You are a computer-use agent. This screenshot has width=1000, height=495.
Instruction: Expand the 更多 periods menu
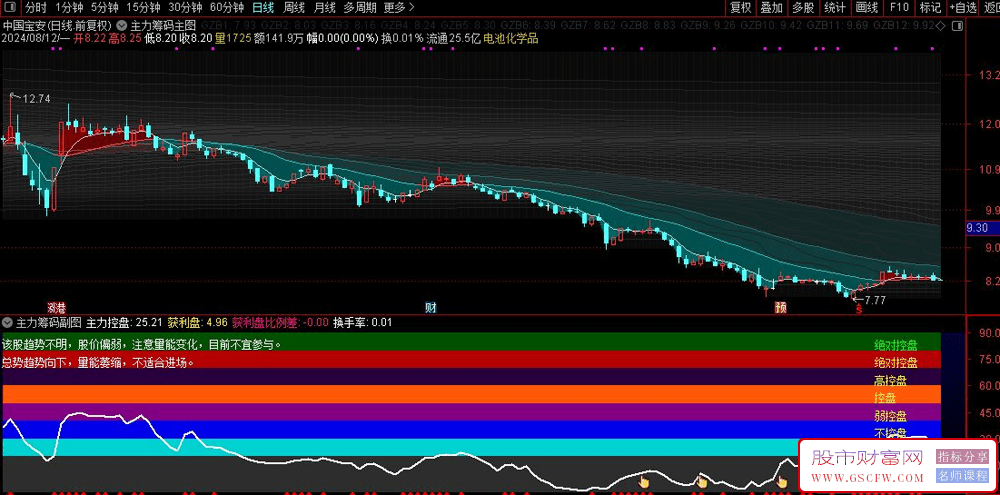(399, 8)
